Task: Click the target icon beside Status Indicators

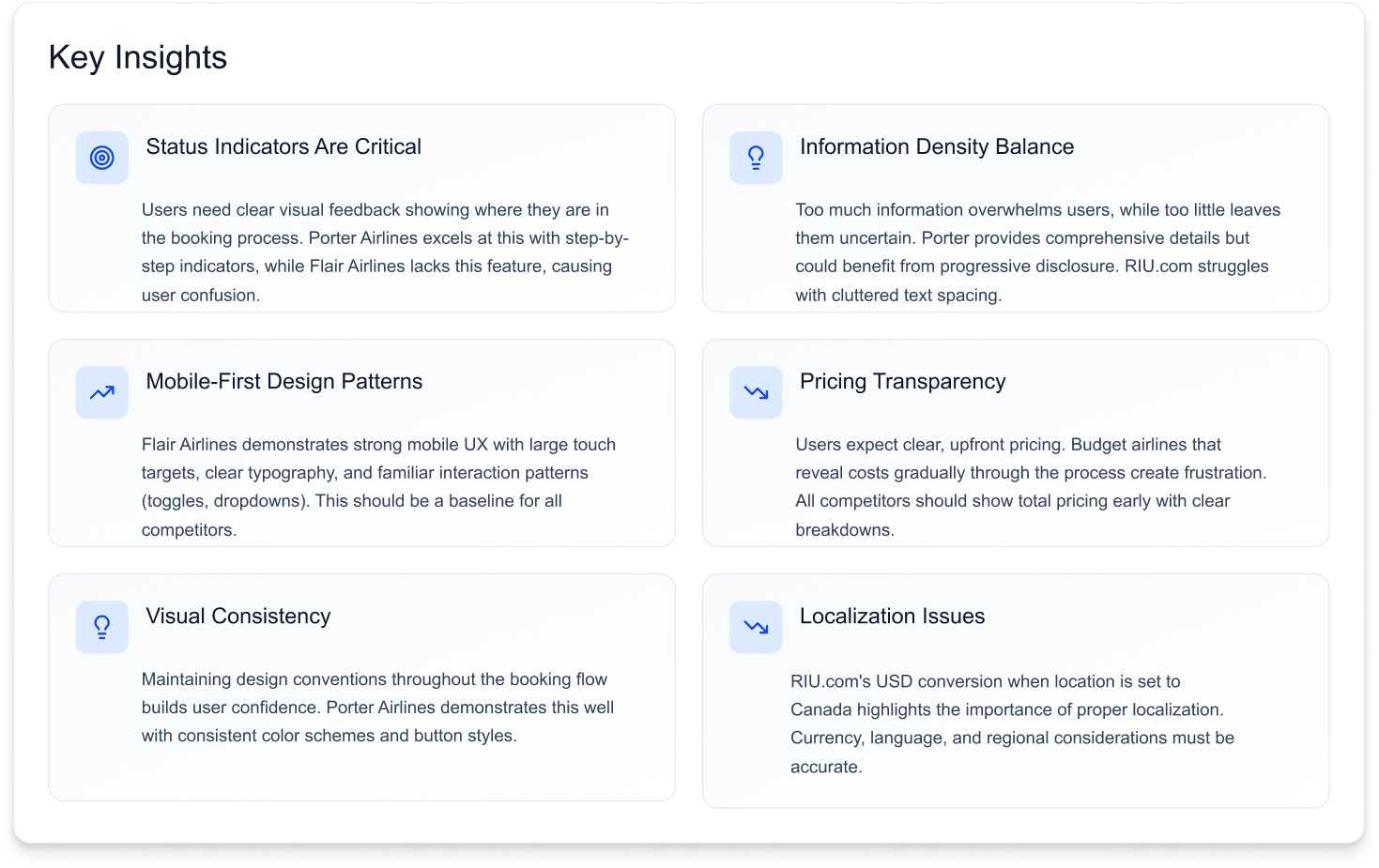Action: (101, 158)
